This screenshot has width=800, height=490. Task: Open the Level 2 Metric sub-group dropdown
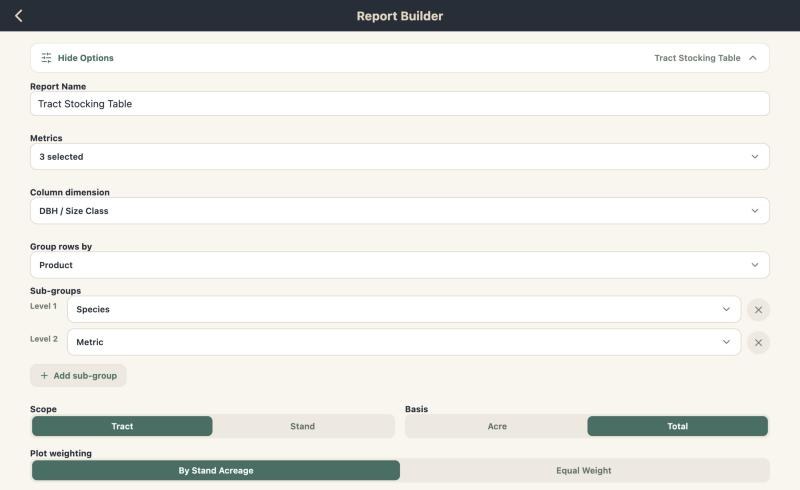[404, 342]
